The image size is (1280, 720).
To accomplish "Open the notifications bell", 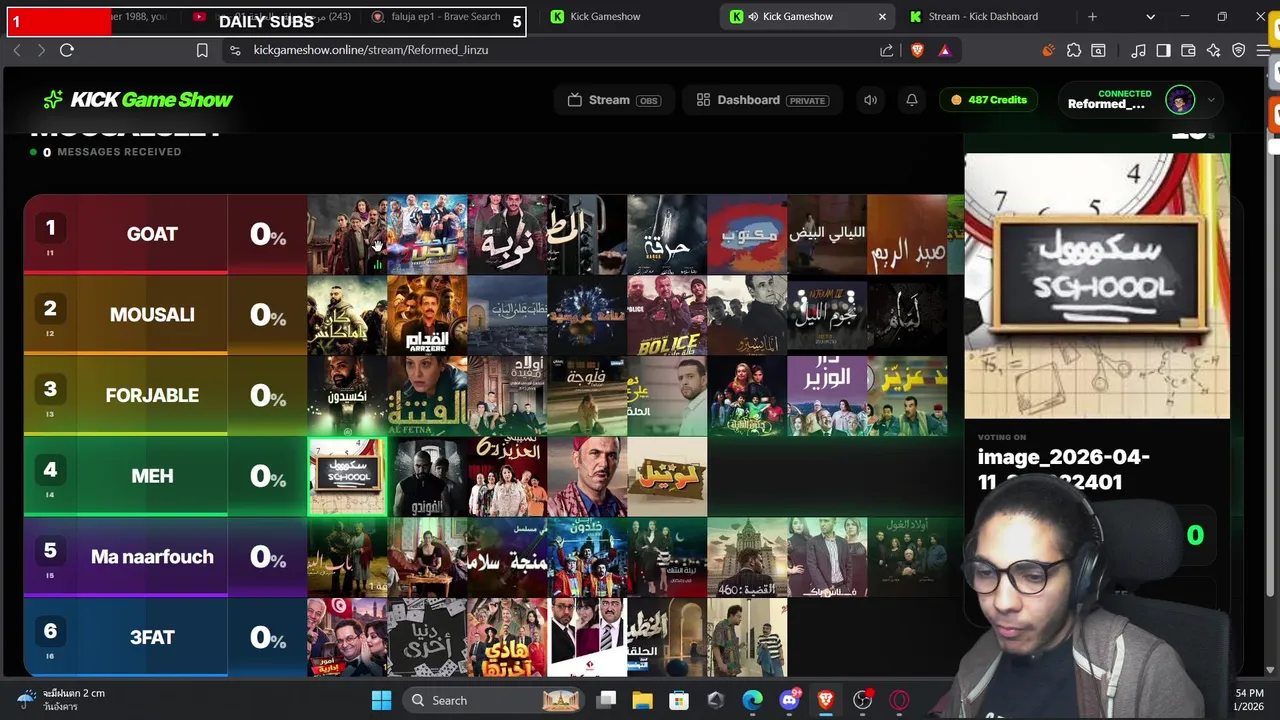I will (x=912, y=100).
